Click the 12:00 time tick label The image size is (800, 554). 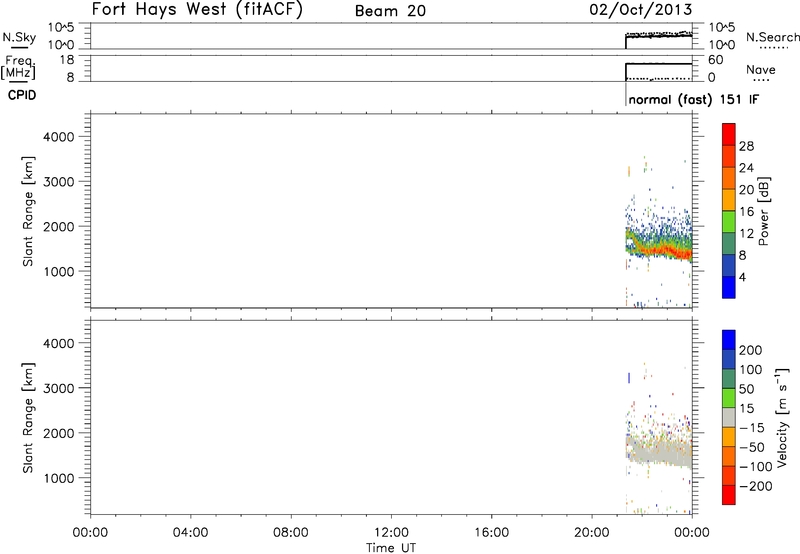pyautogui.click(x=391, y=533)
